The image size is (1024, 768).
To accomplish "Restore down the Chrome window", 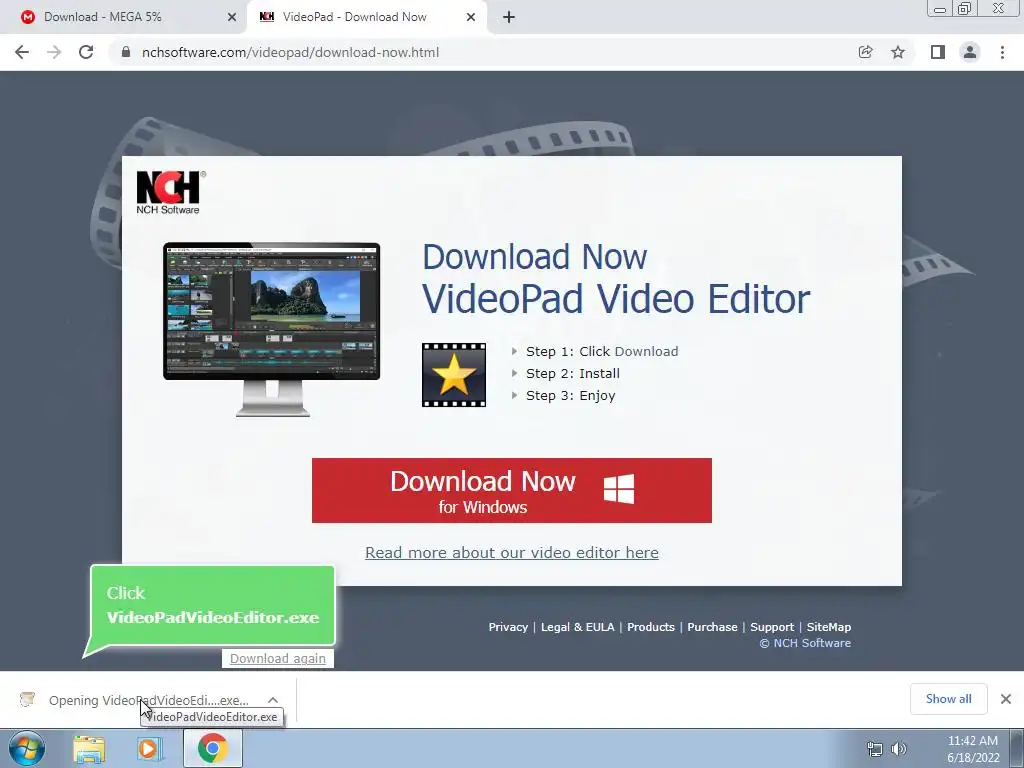I will (x=965, y=8).
